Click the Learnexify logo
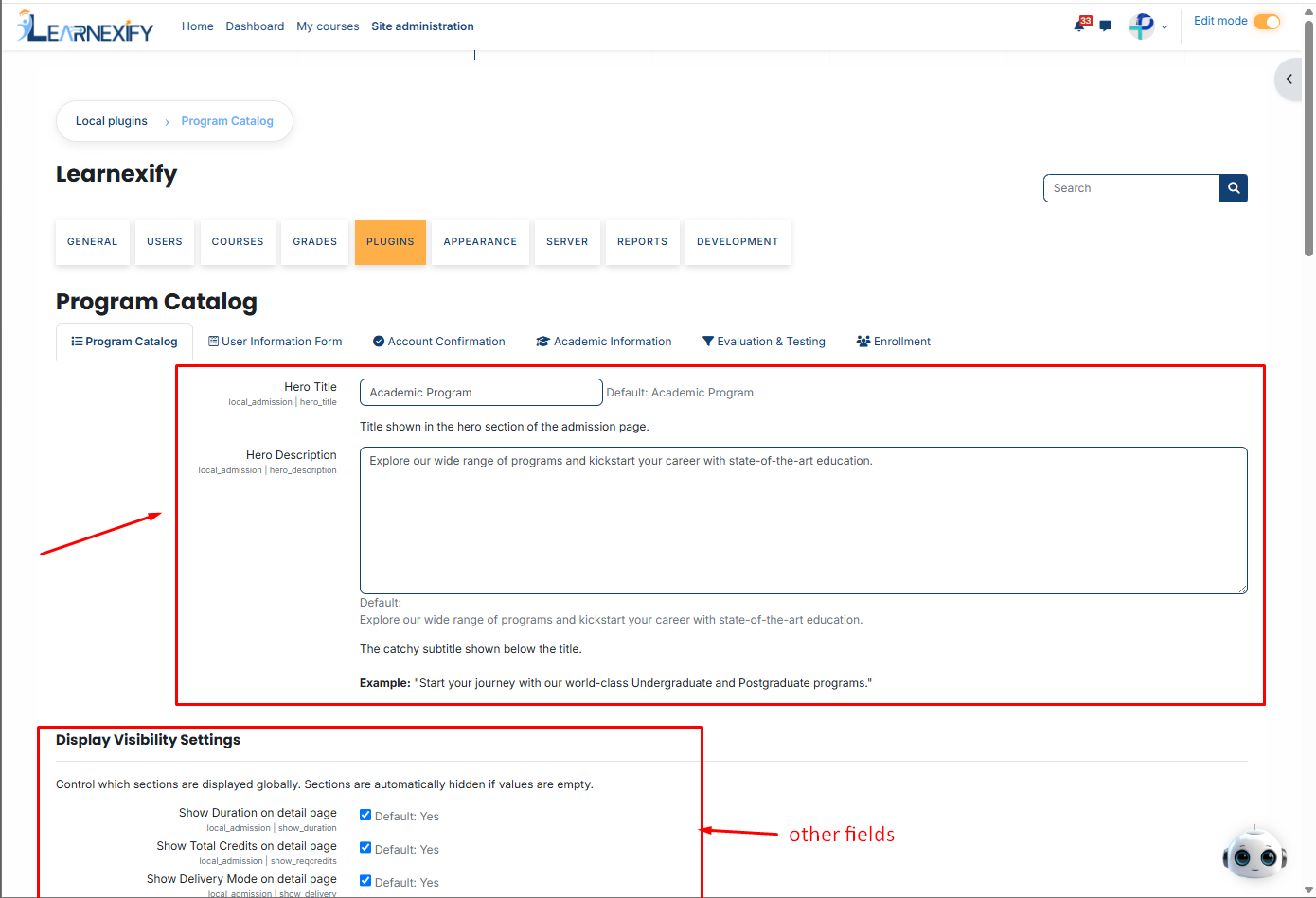1316x898 pixels. pyautogui.click(x=85, y=27)
